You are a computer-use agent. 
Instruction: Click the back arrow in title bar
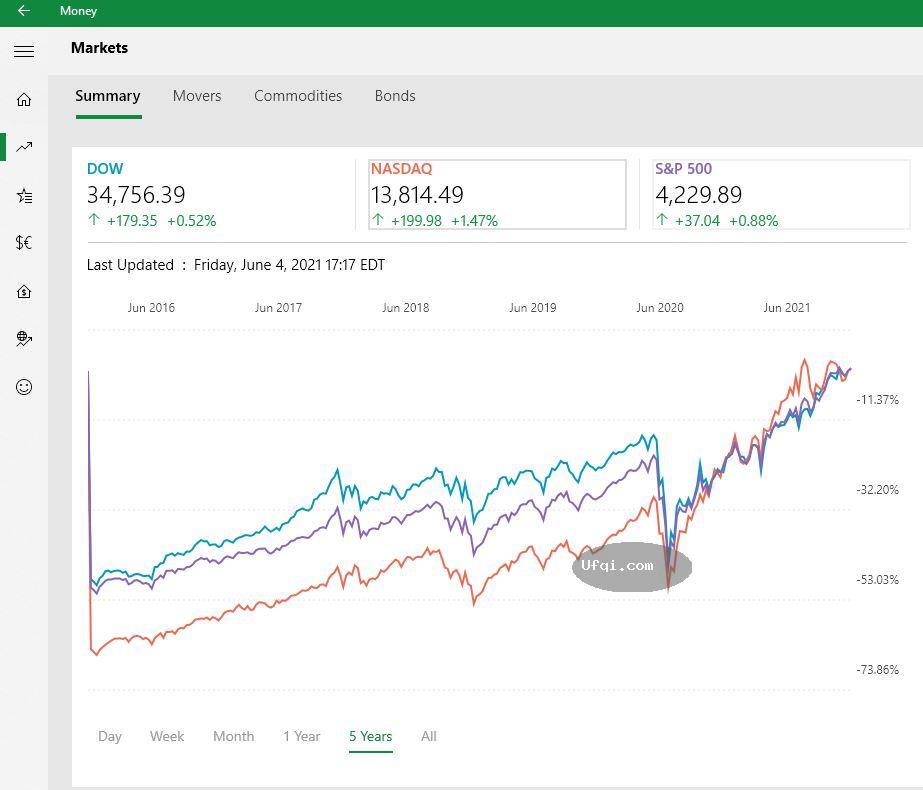[x=24, y=11]
